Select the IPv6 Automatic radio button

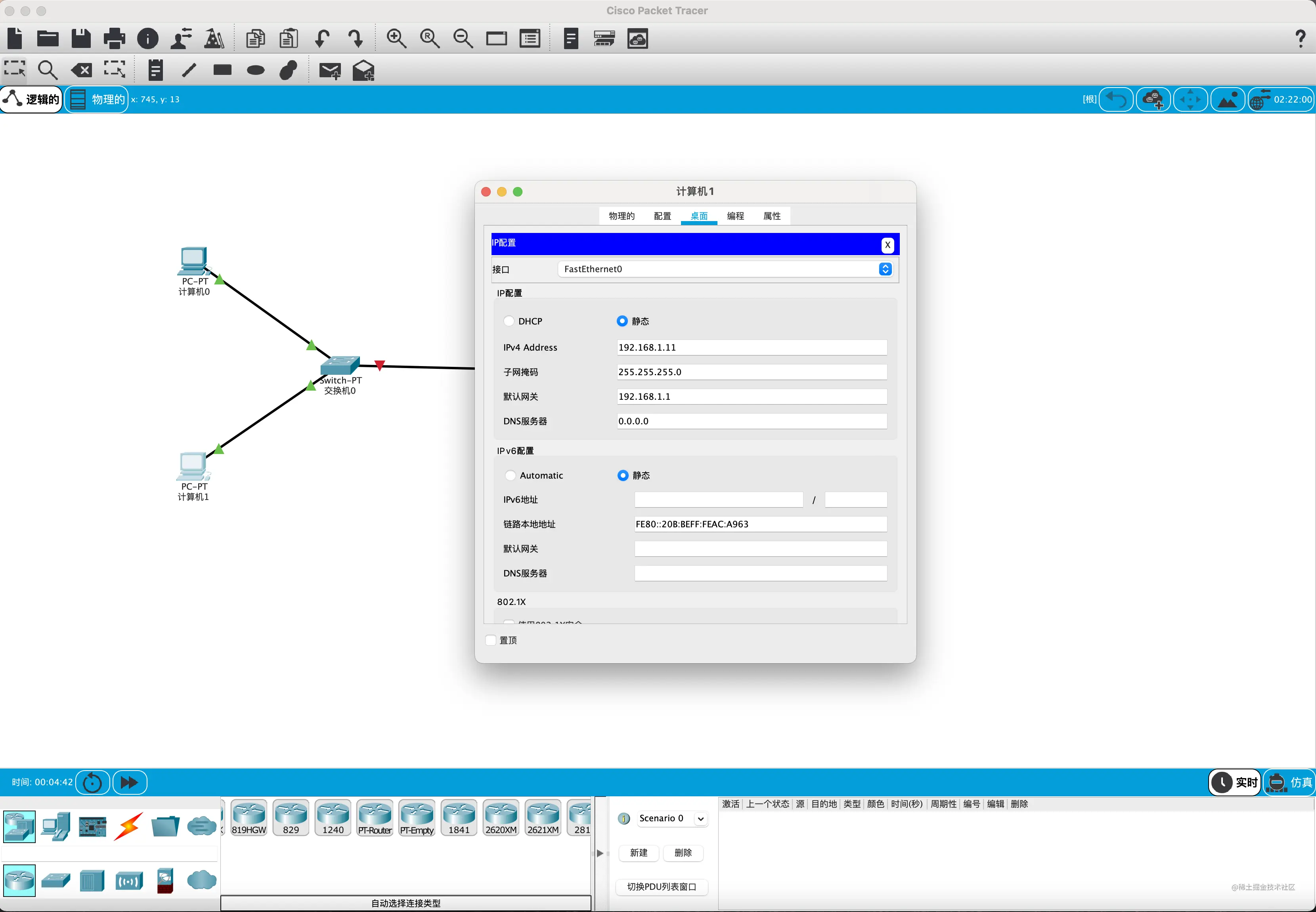pyautogui.click(x=510, y=475)
